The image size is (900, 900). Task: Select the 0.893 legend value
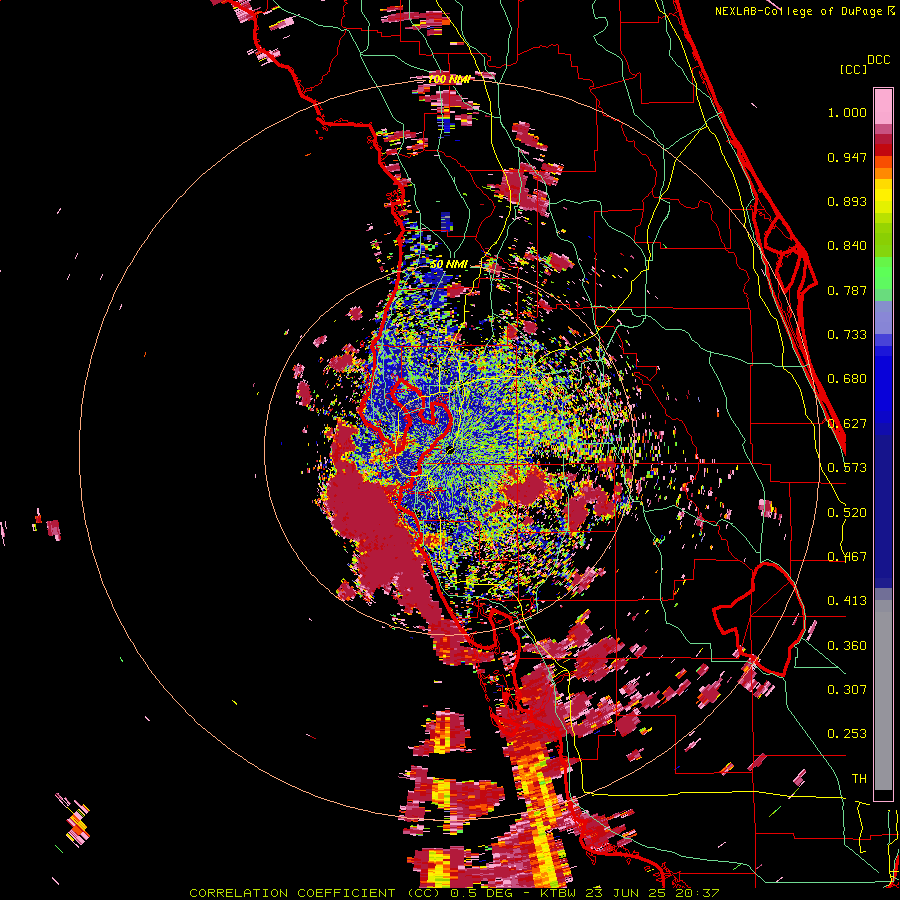click(847, 201)
